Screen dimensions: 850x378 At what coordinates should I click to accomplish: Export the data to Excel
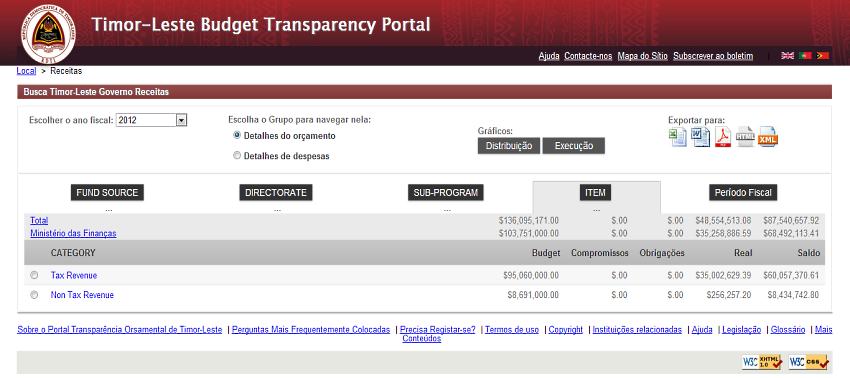point(677,137)
